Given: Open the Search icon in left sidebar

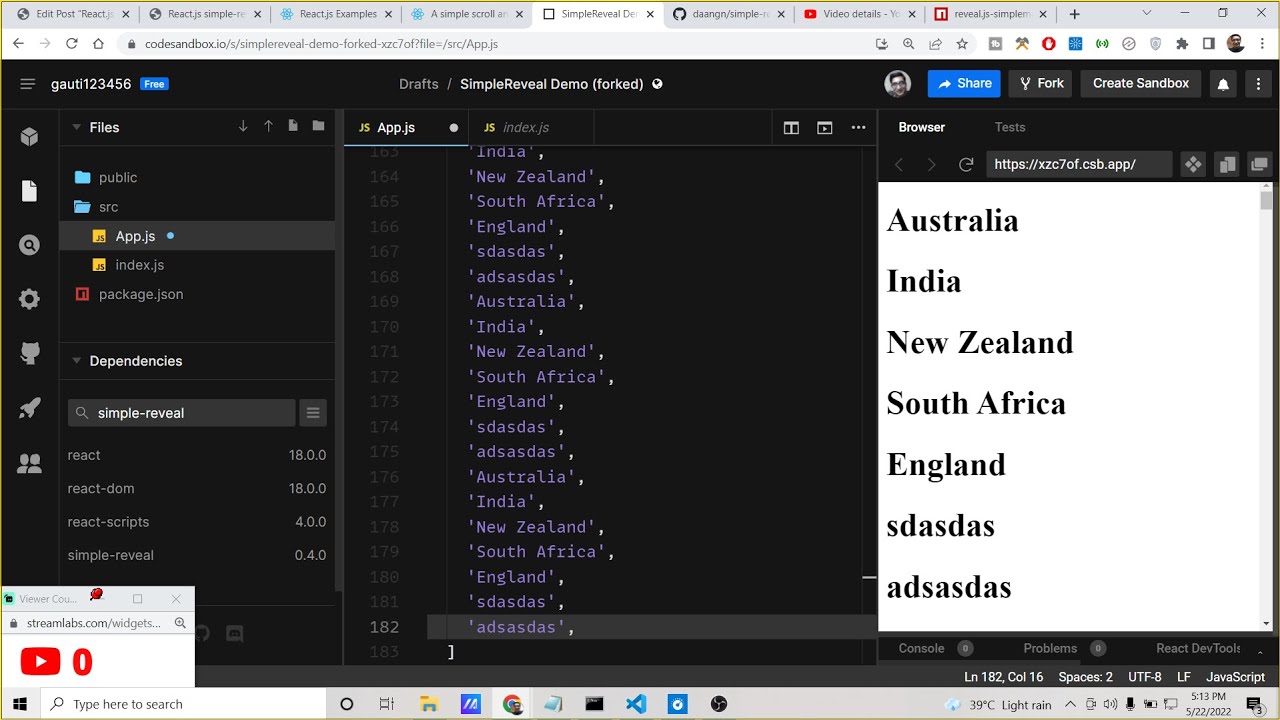Looking at the screenshot, I should click(x=29, y=245).
